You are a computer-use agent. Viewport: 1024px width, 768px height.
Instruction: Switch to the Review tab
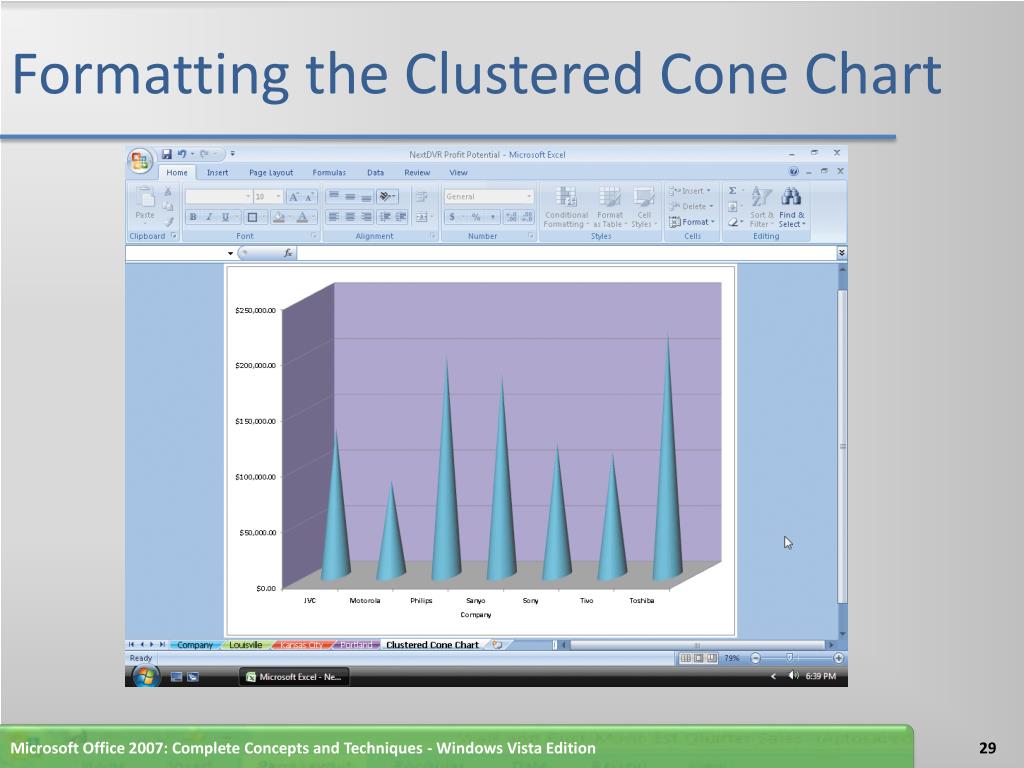coord(417,172)
